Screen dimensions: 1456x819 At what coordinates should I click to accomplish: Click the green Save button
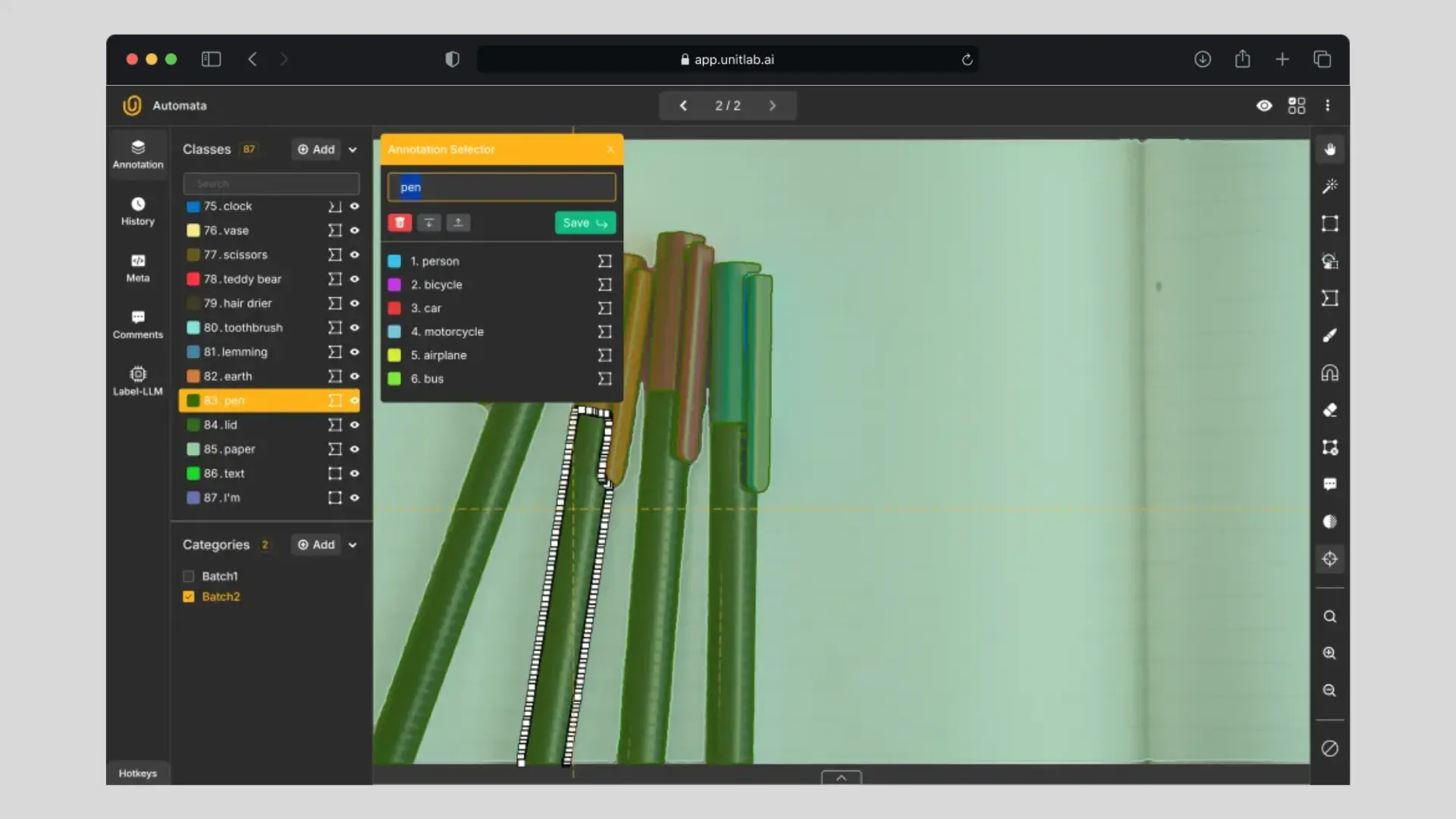pyautogui.click(x=585, y=222)
